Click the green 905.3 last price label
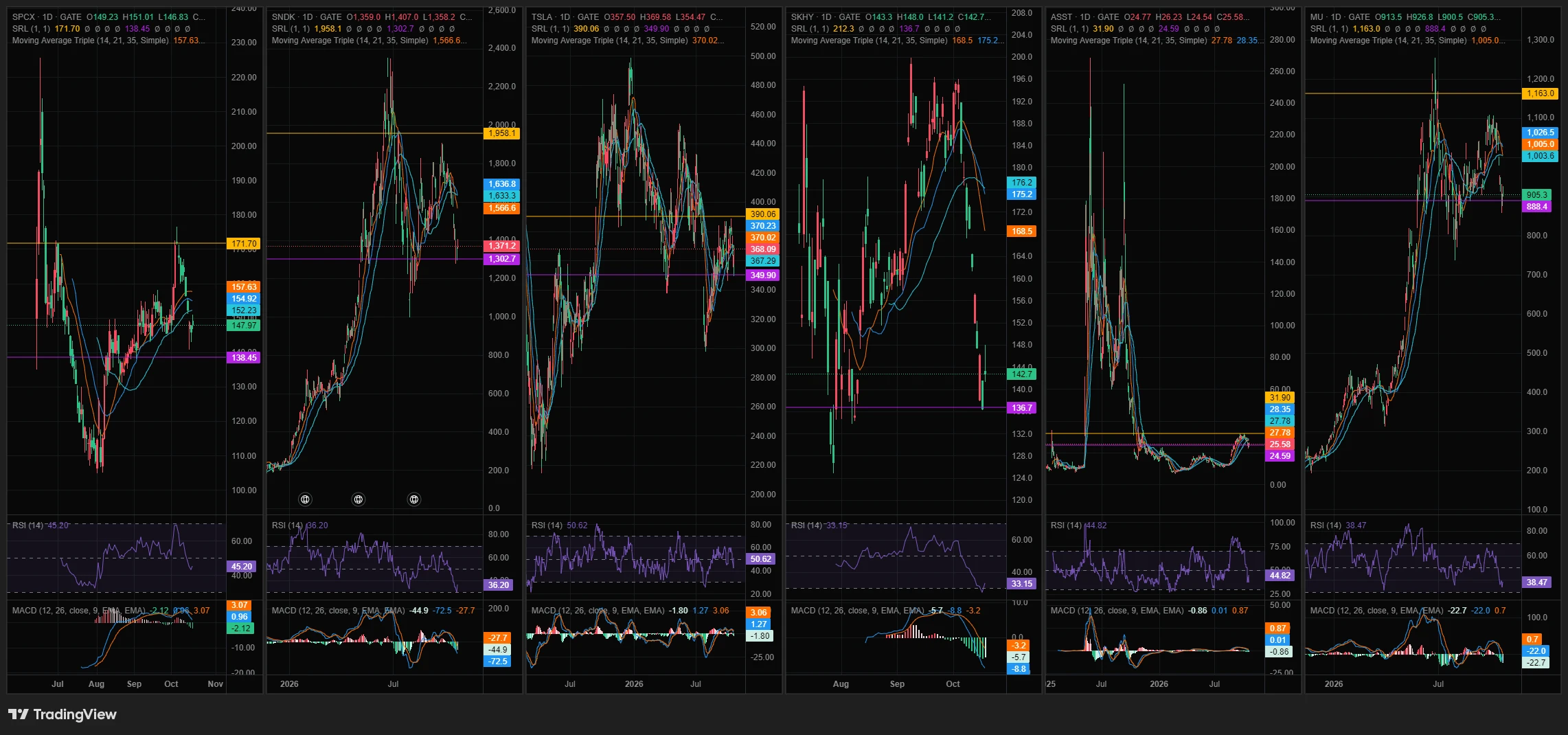 coord(1537,195)
